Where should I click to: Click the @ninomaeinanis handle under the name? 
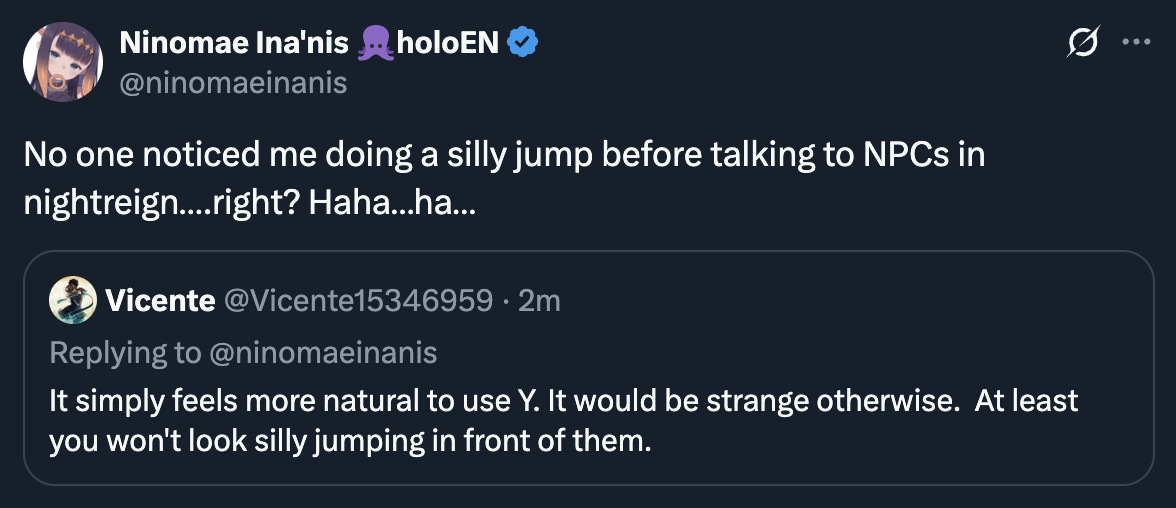click(x=233, y=83)
